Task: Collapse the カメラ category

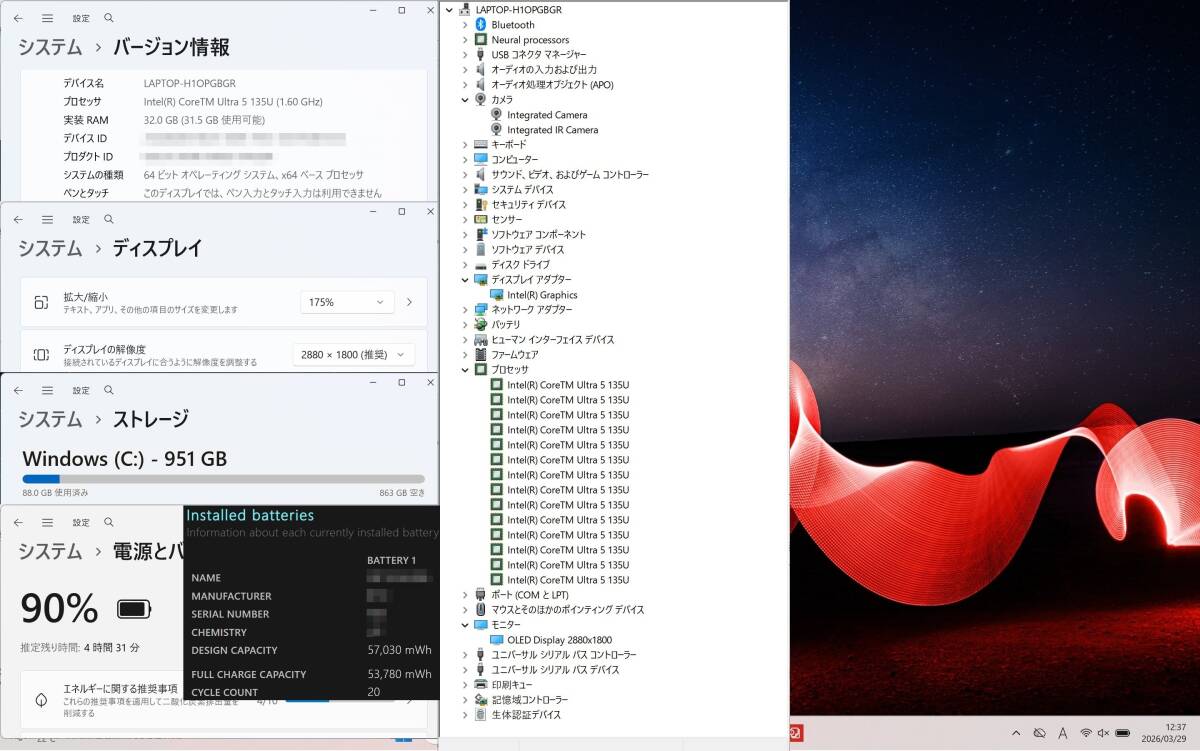Action: pos(465,100)
